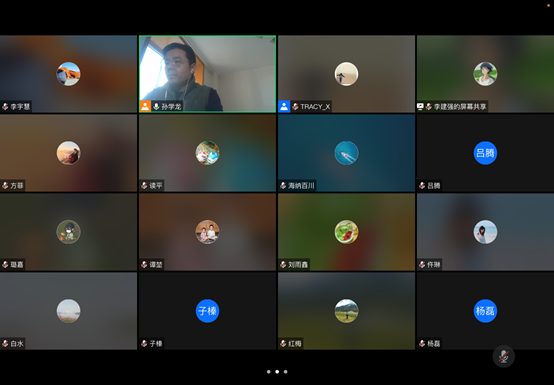Switch to the third page dot indicator
The width and height of the screenshot is (554, 385).
pyautogui.click(x=285, y=372)
